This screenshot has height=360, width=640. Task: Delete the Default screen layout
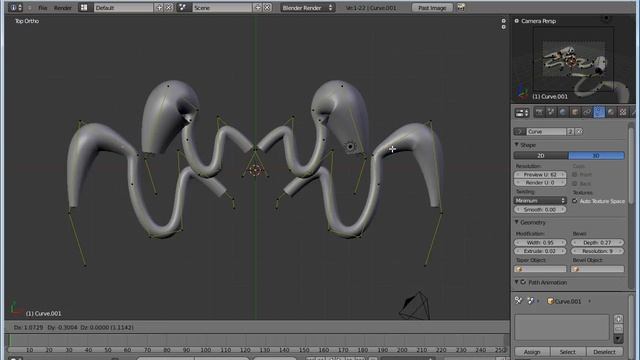pyautogui.click(x=169, y=8)
